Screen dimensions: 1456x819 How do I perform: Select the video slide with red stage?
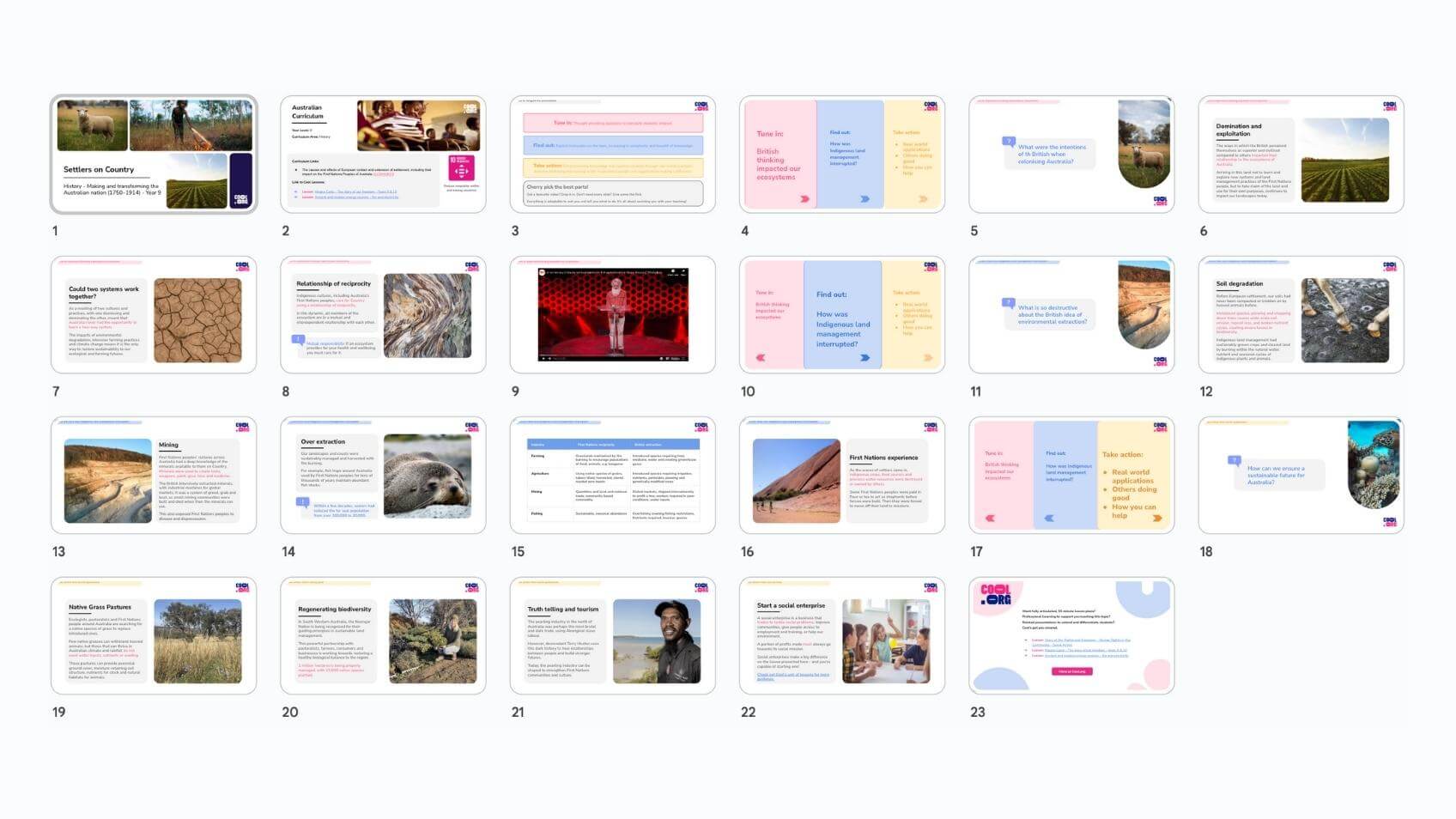[612, 315]
